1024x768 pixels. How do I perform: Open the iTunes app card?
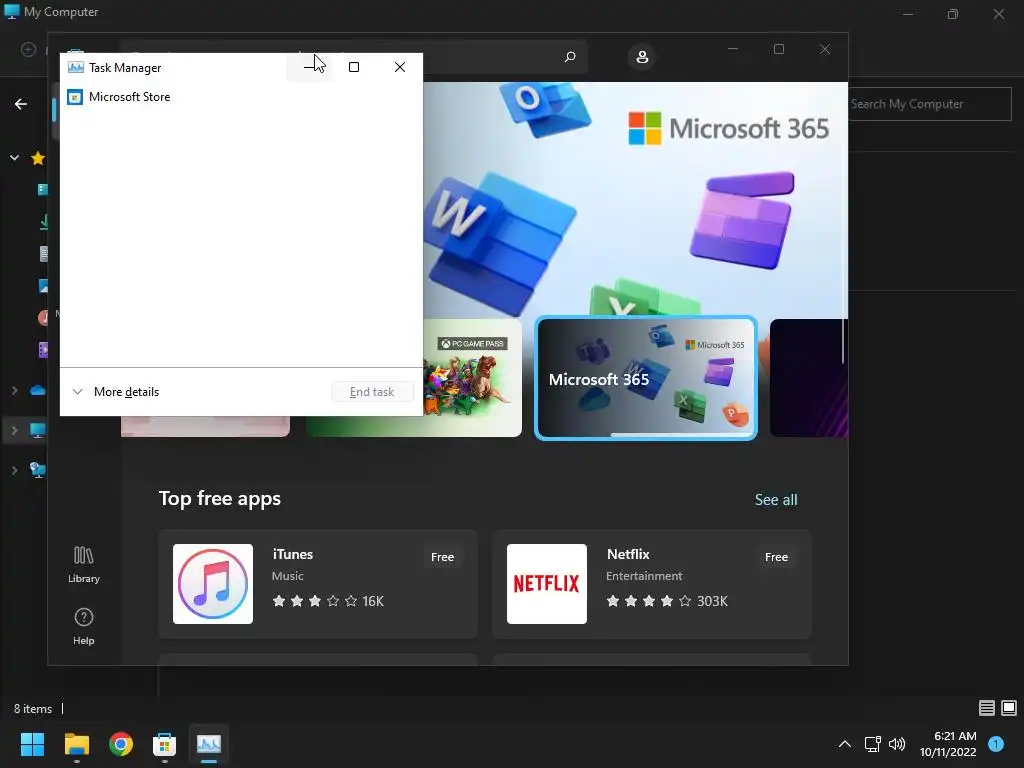pos(318,584)
